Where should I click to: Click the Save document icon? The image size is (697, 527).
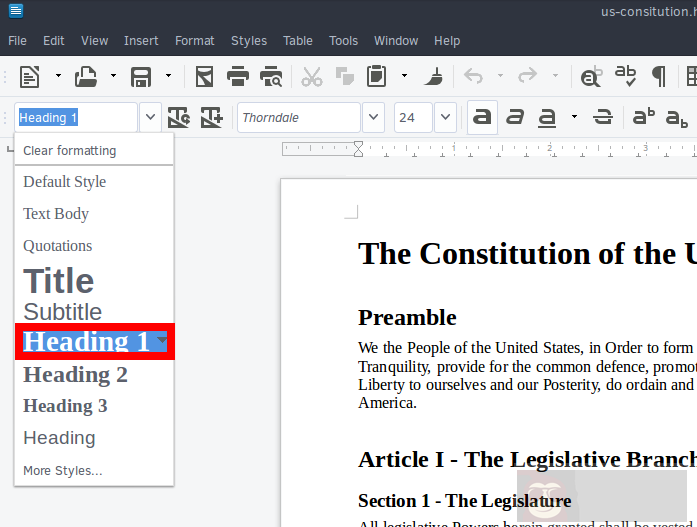tap(141, 76)
